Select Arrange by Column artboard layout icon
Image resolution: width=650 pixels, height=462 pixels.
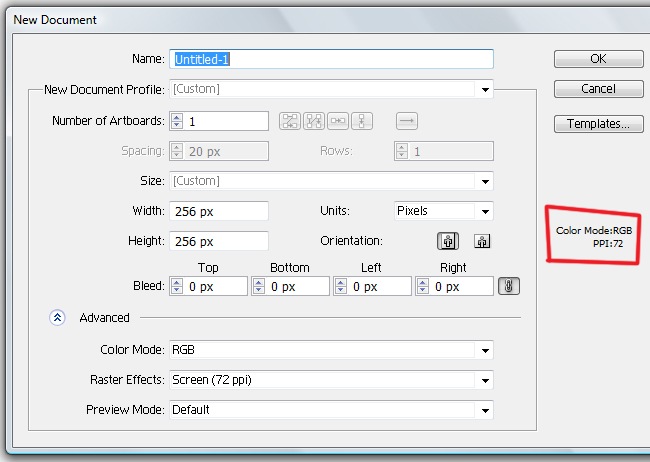coord(362,121)
